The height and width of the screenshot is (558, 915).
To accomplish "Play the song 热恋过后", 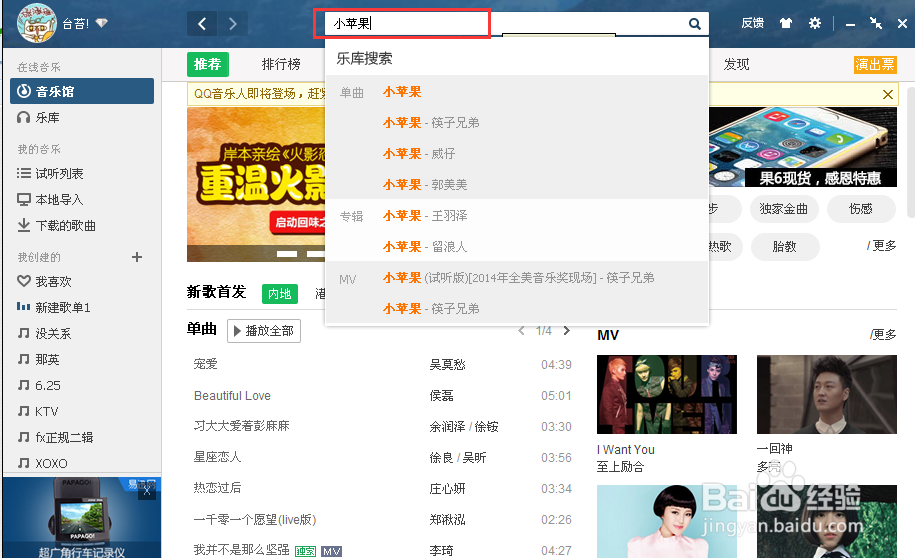I will pos(217,488).
